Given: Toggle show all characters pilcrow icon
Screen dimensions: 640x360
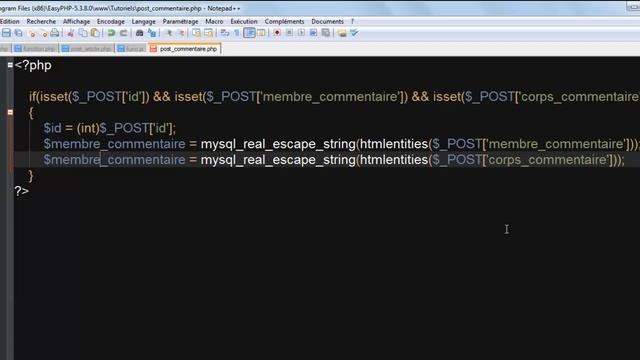Looking at the screenshot, I should click(x=237, y=33).
